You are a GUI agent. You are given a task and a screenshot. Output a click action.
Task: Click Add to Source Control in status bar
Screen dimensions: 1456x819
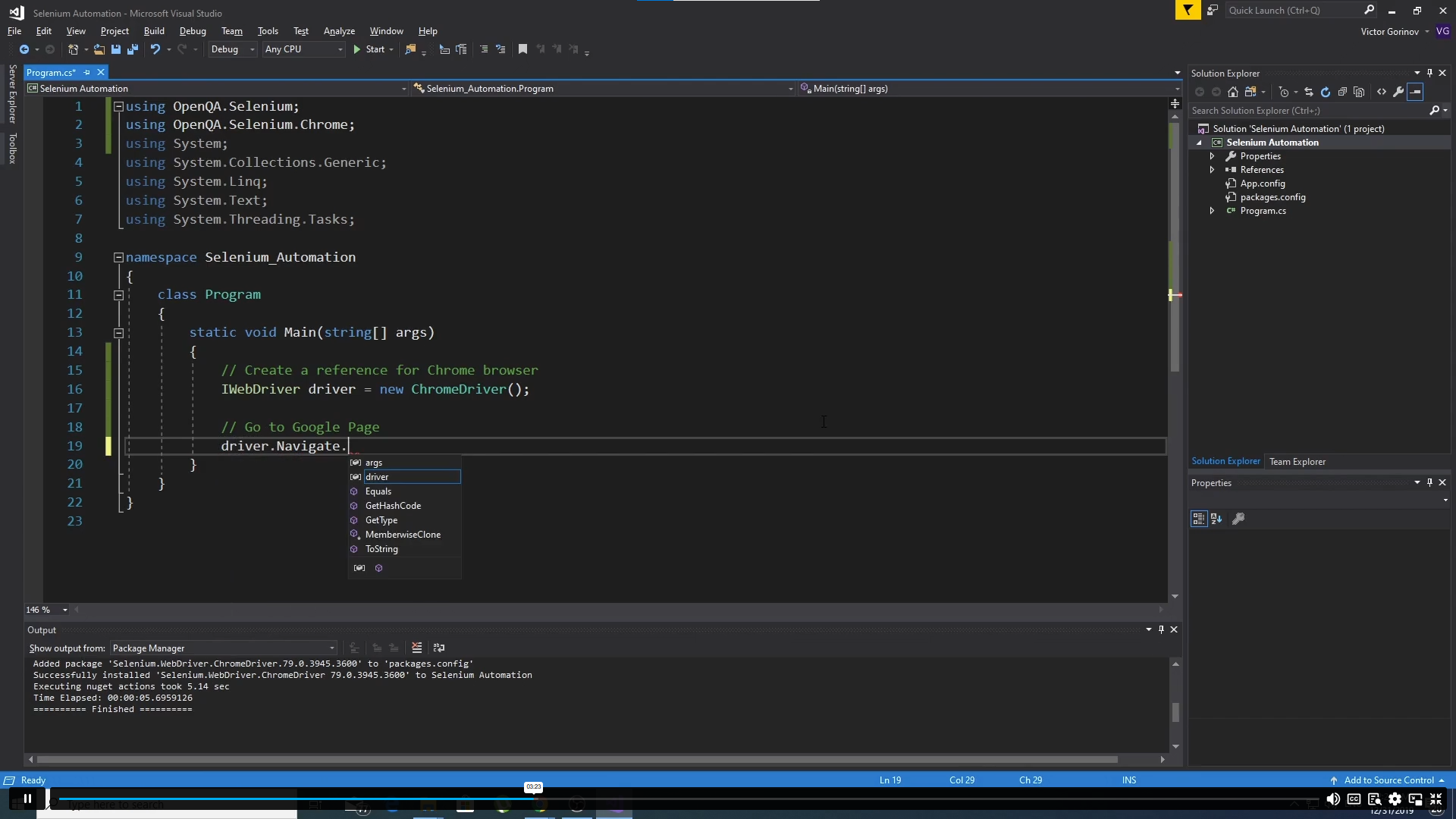pos(1388,780)
